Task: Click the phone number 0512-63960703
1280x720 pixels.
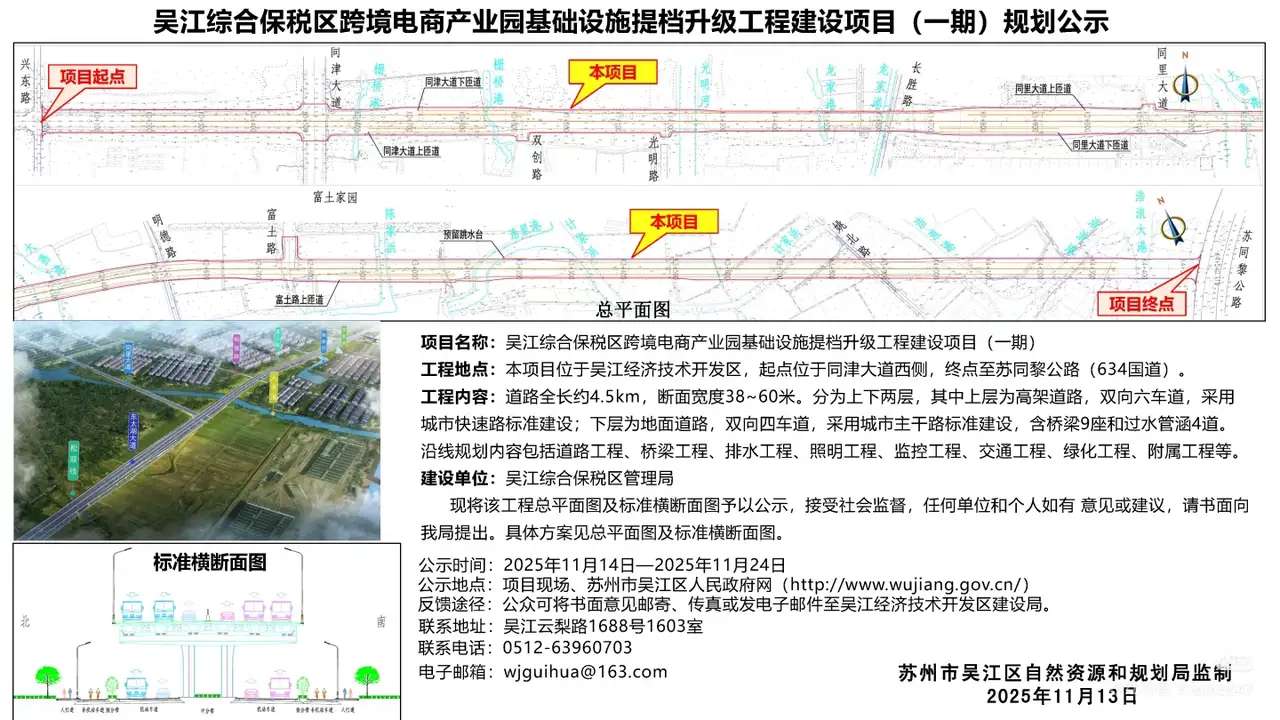Action: [568, 648]
